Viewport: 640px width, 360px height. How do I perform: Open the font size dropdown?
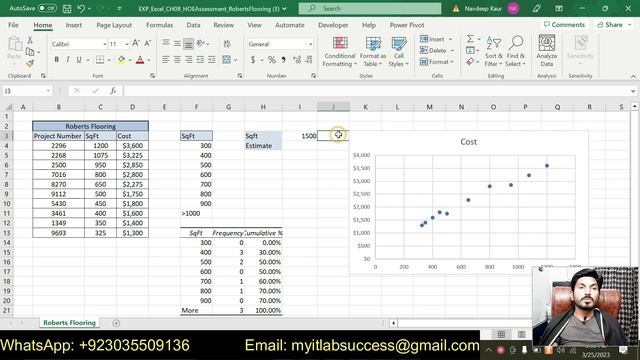click(x=127, y=44)
